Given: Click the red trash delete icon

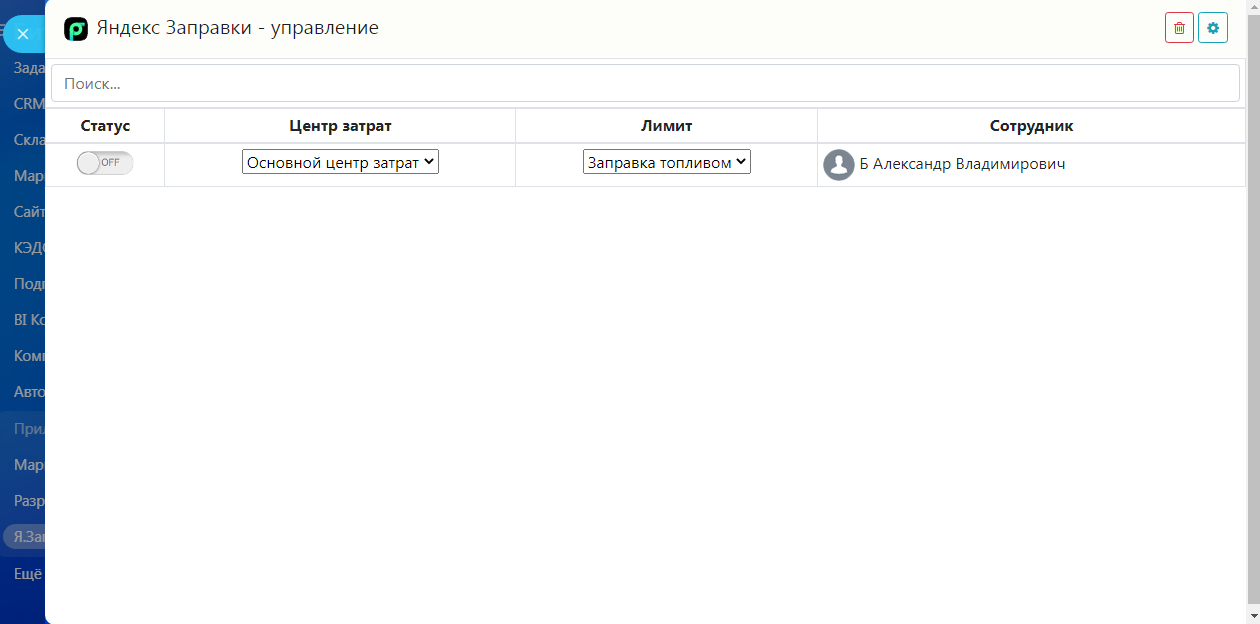Looking at the screenshot, I should tap(1179, 28).
